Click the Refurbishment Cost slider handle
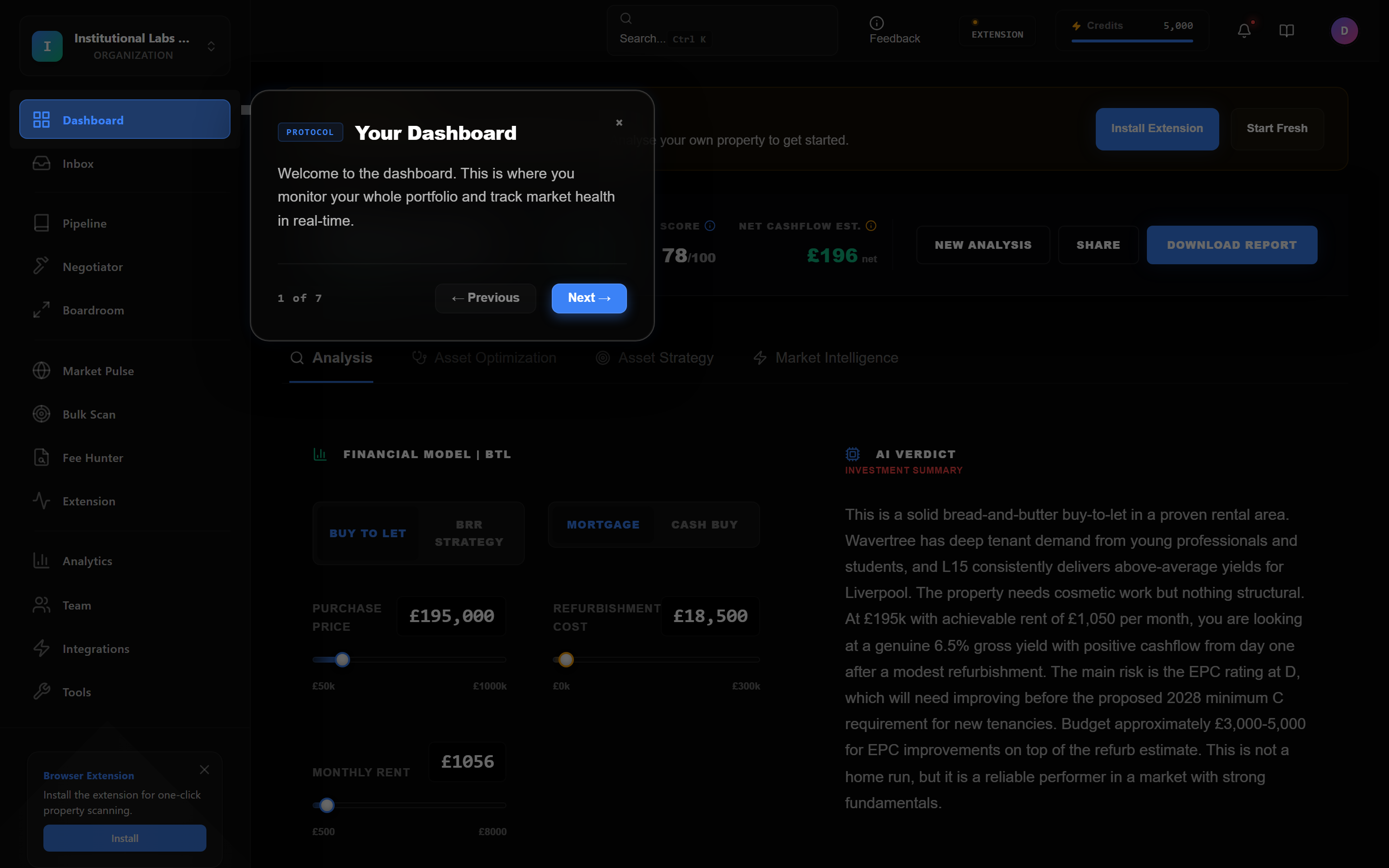 coord(566,660)
